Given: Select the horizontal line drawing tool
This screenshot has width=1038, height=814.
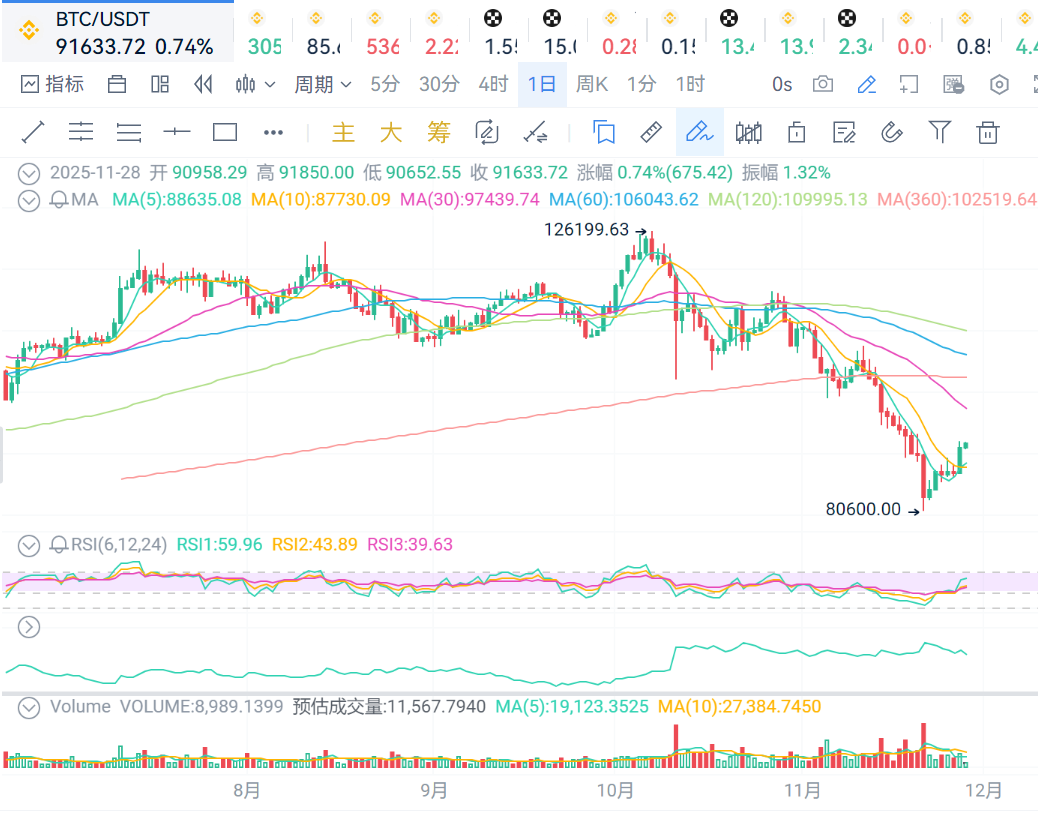Looking at the screenshot, I should tap(177, 132).
